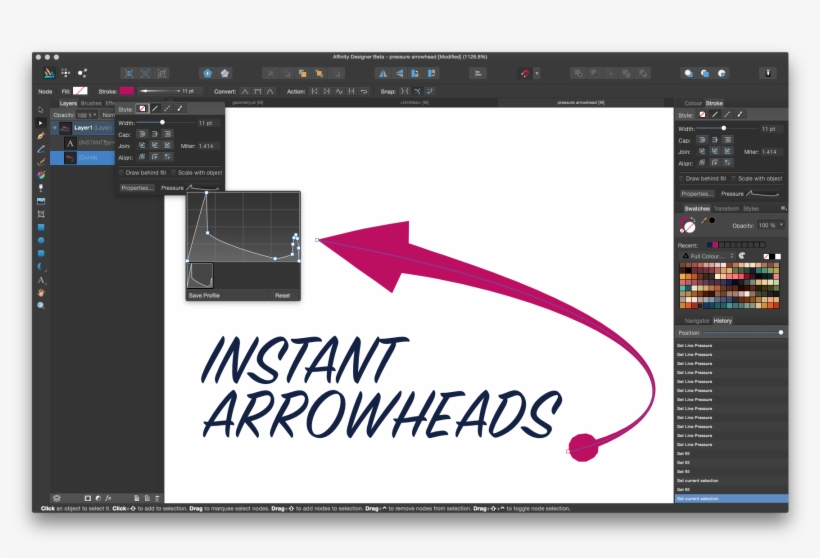Select the Ellipse shape tool
Image resolution: width=820 pixels, height=558 pixels.
point(41,241)
